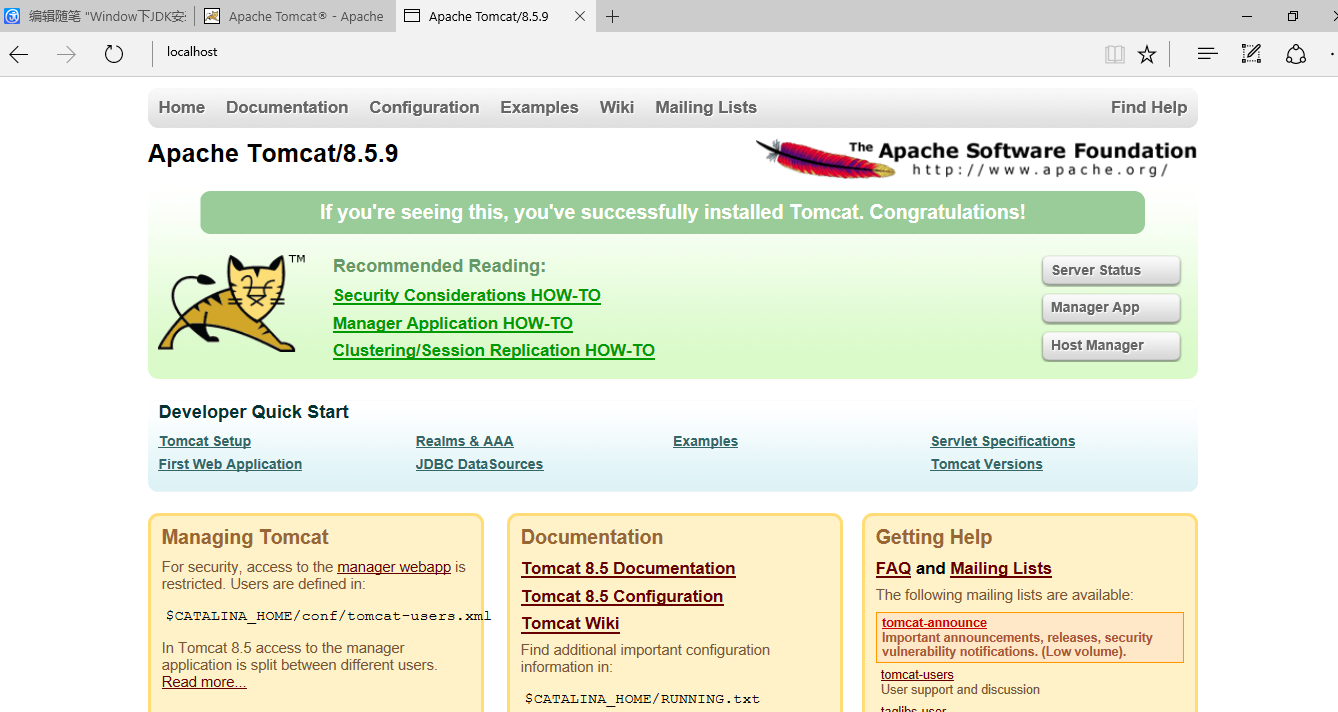Close the Apache Tomcat/8.5.9 tab
This screenshot has width=1338, height=712.
point(582,16)
